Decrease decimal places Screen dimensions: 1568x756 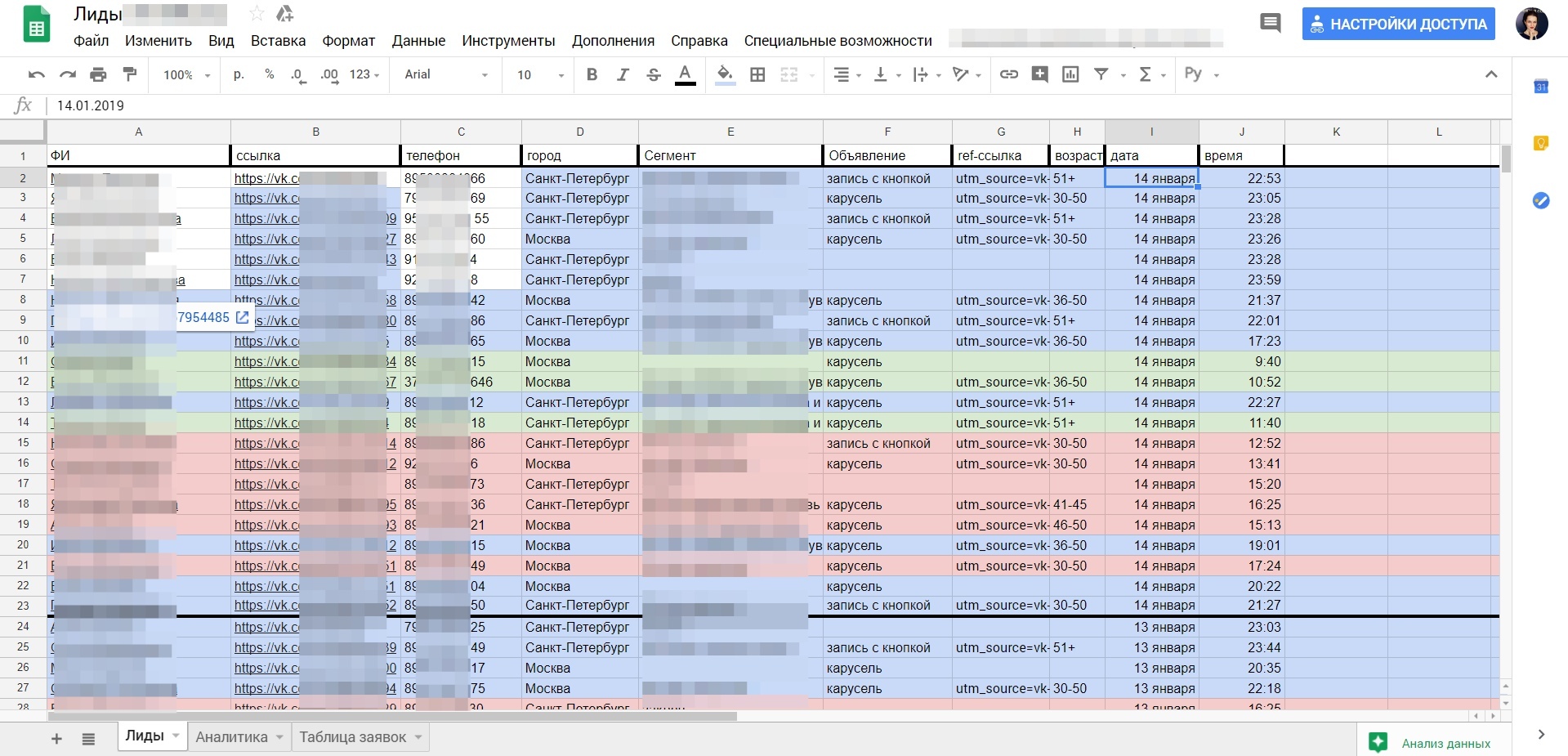tap(298, 74)
